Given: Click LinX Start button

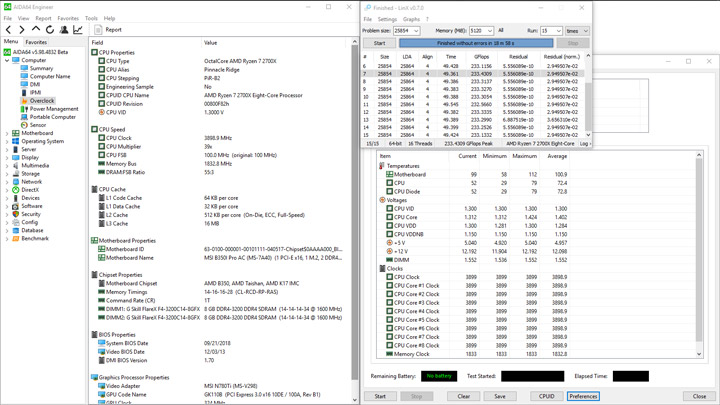Looking at the screenshot, I should (379, 43).
